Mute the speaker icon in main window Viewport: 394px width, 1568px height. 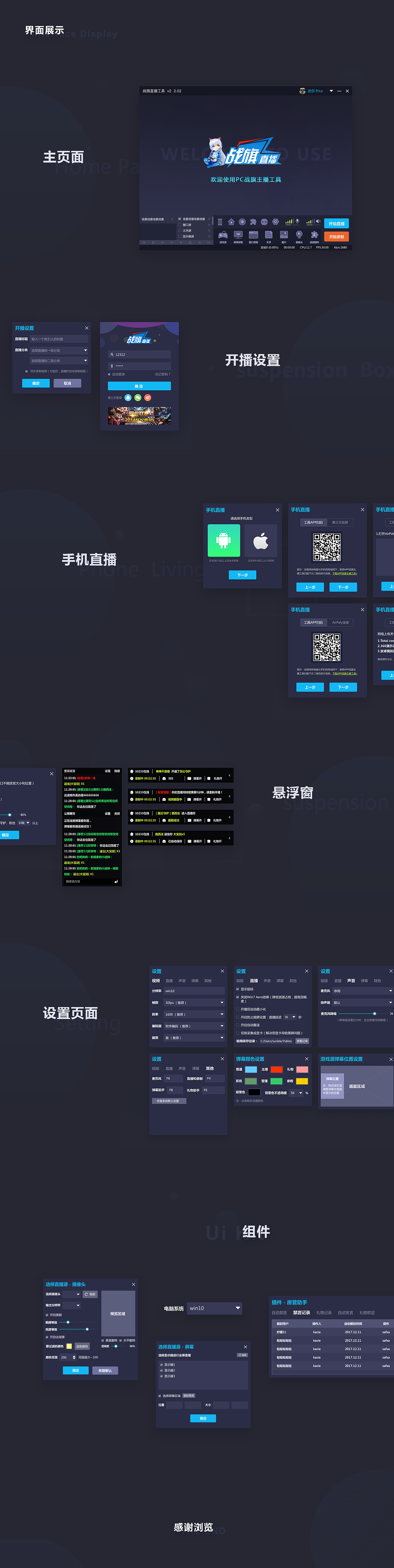pyautogui.click(x=318, y=221)
